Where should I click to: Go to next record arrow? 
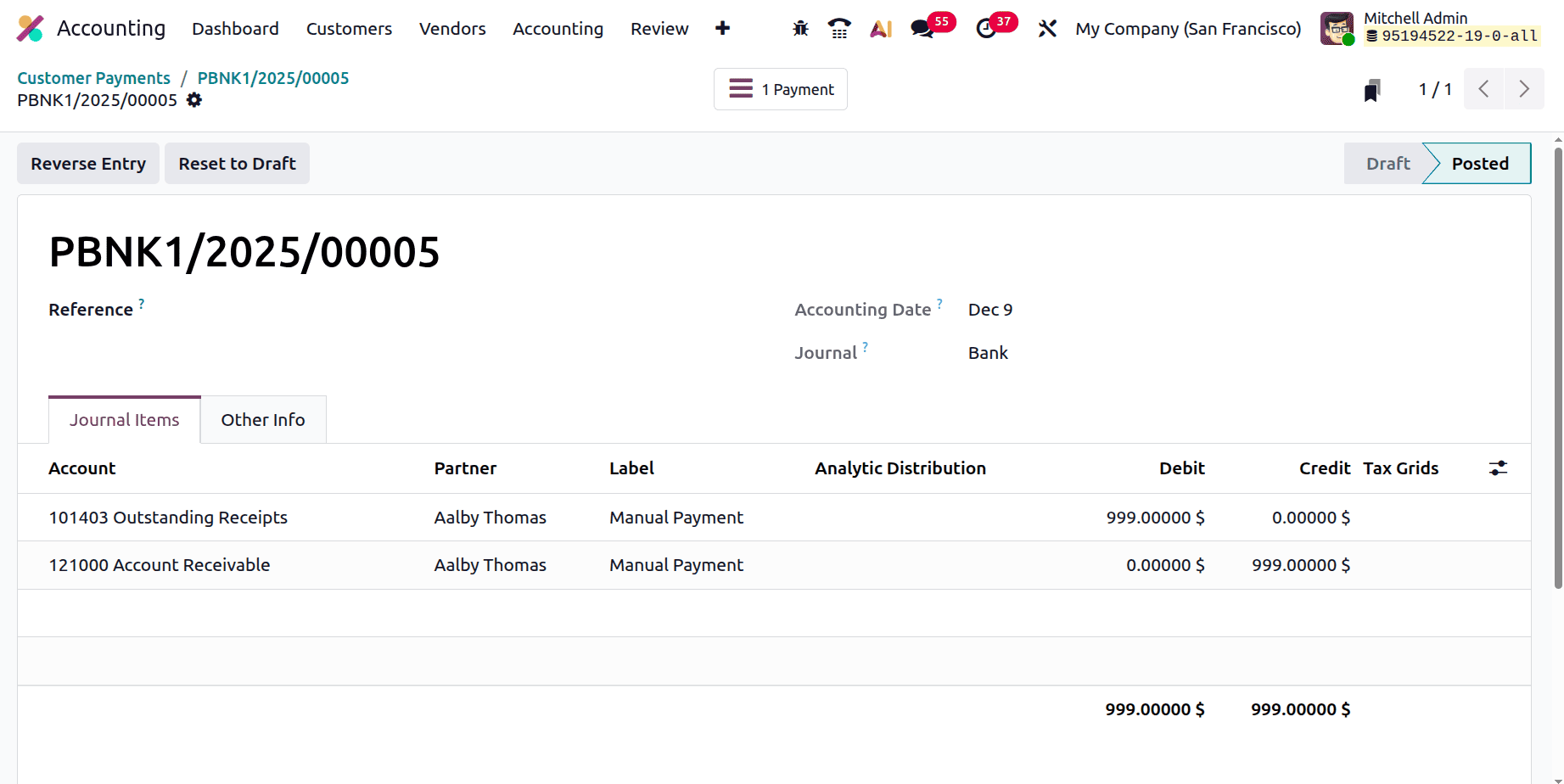pos(1524,89)
